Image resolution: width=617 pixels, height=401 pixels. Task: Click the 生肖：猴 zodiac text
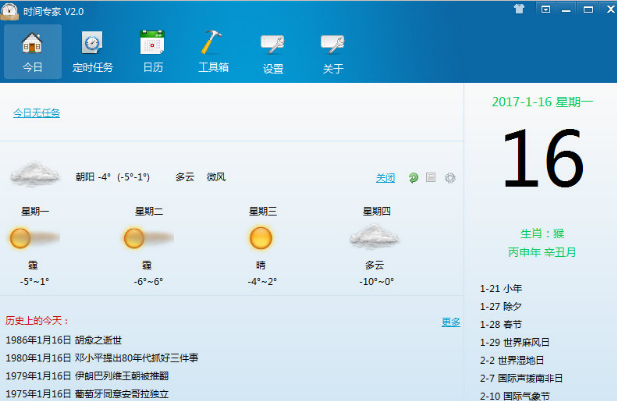[542, 234]
